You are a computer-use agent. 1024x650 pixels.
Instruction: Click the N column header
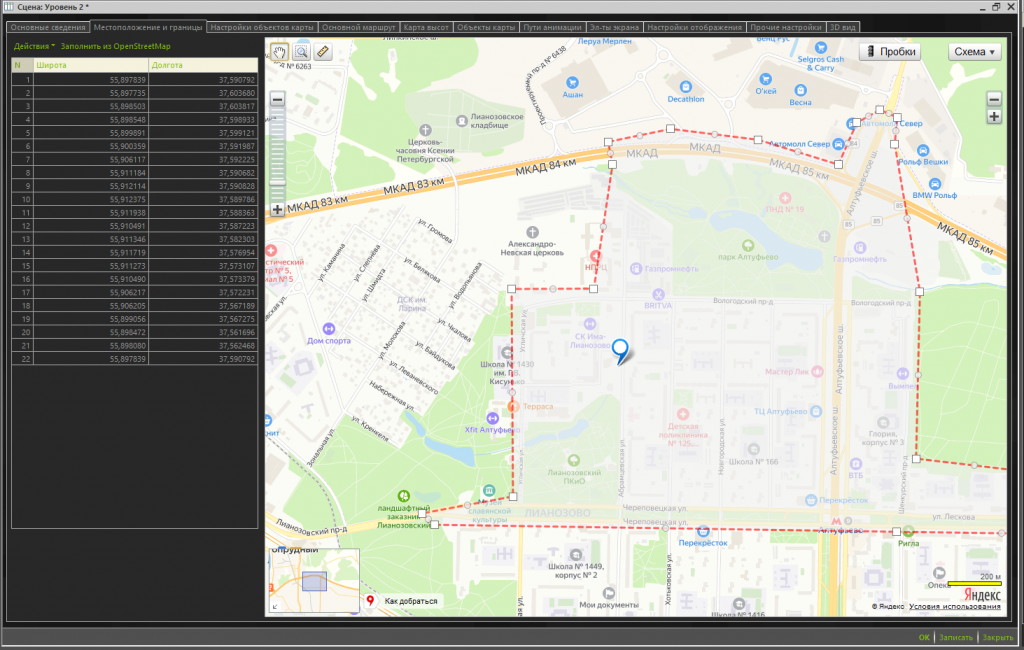[22, 65]
